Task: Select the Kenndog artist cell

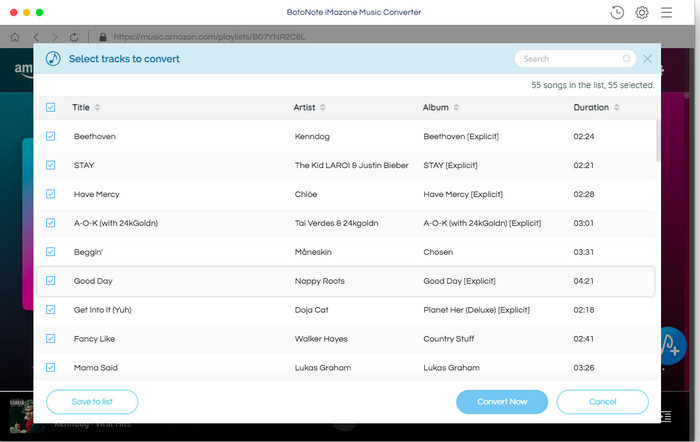Action: click(312, 136)
